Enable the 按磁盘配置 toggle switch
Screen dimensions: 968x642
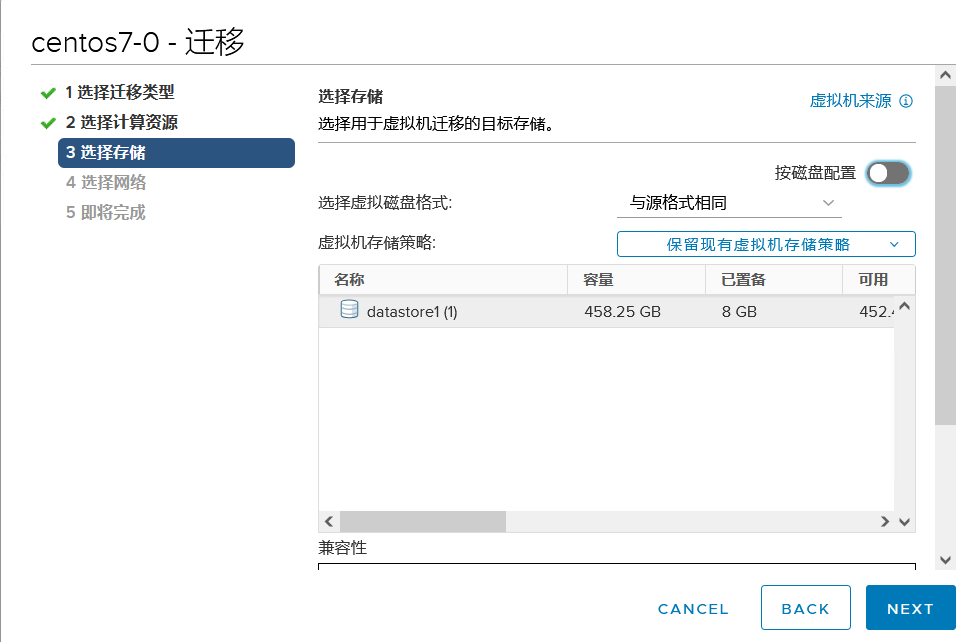888,173
